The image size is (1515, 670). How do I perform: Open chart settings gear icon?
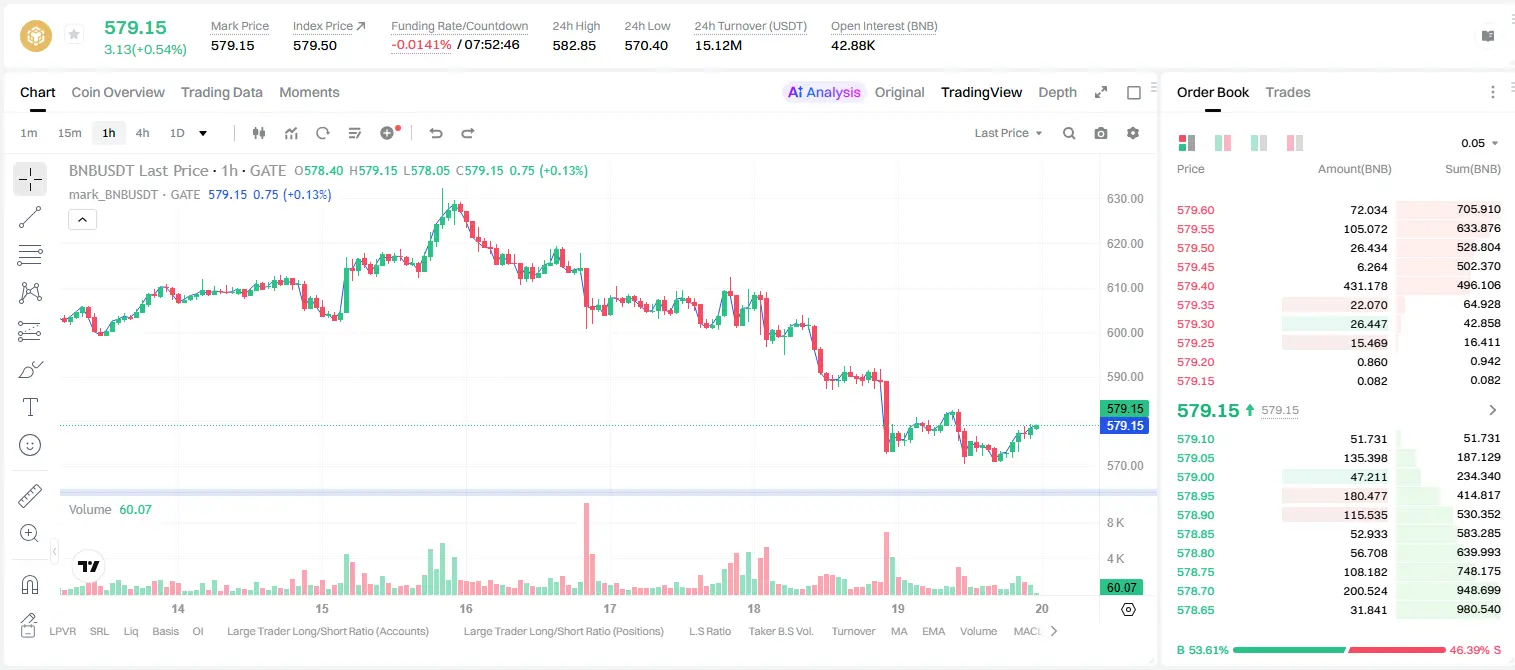[1133, 133]
